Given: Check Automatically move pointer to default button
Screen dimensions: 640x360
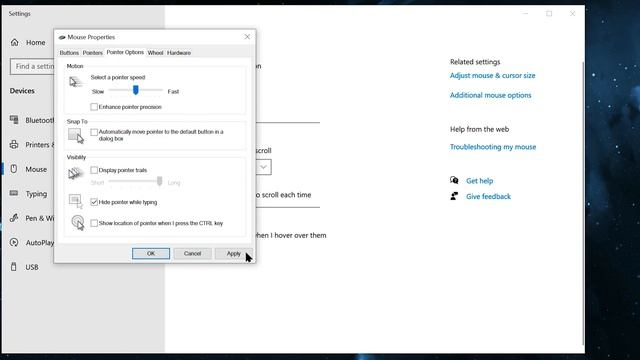Looking at the screenshot, I should pos(94,132).
